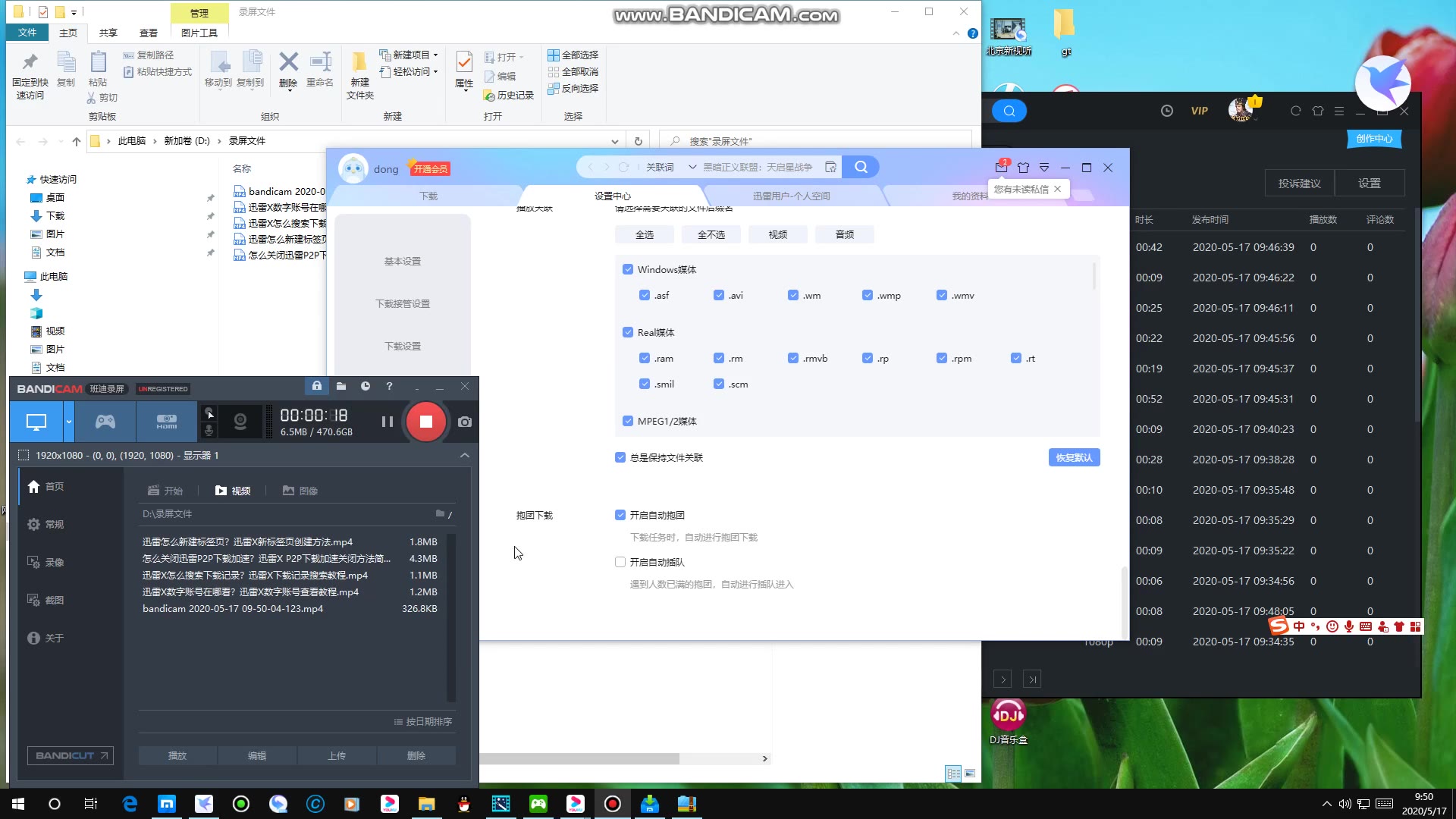Stop the Bandicam recording
The image size is (1456, 819).
[x=425, y=422]
